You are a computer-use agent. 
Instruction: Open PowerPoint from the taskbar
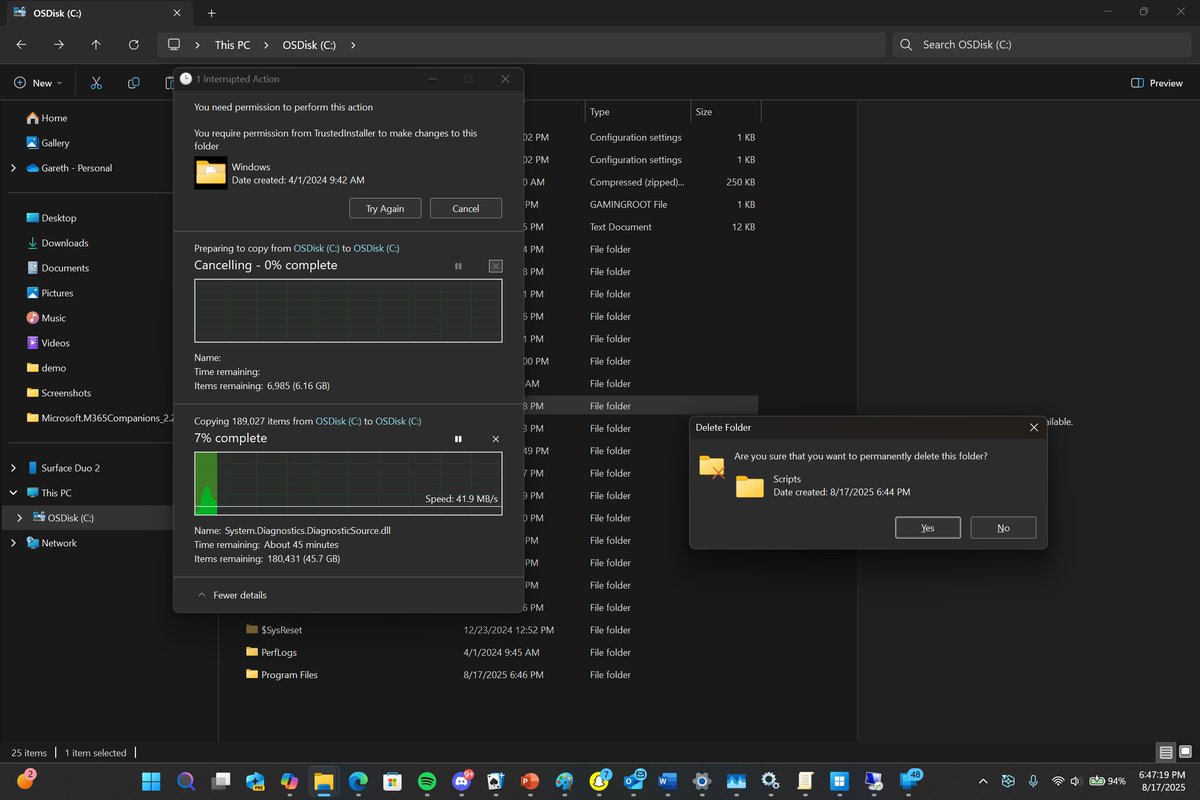(530, 781)
